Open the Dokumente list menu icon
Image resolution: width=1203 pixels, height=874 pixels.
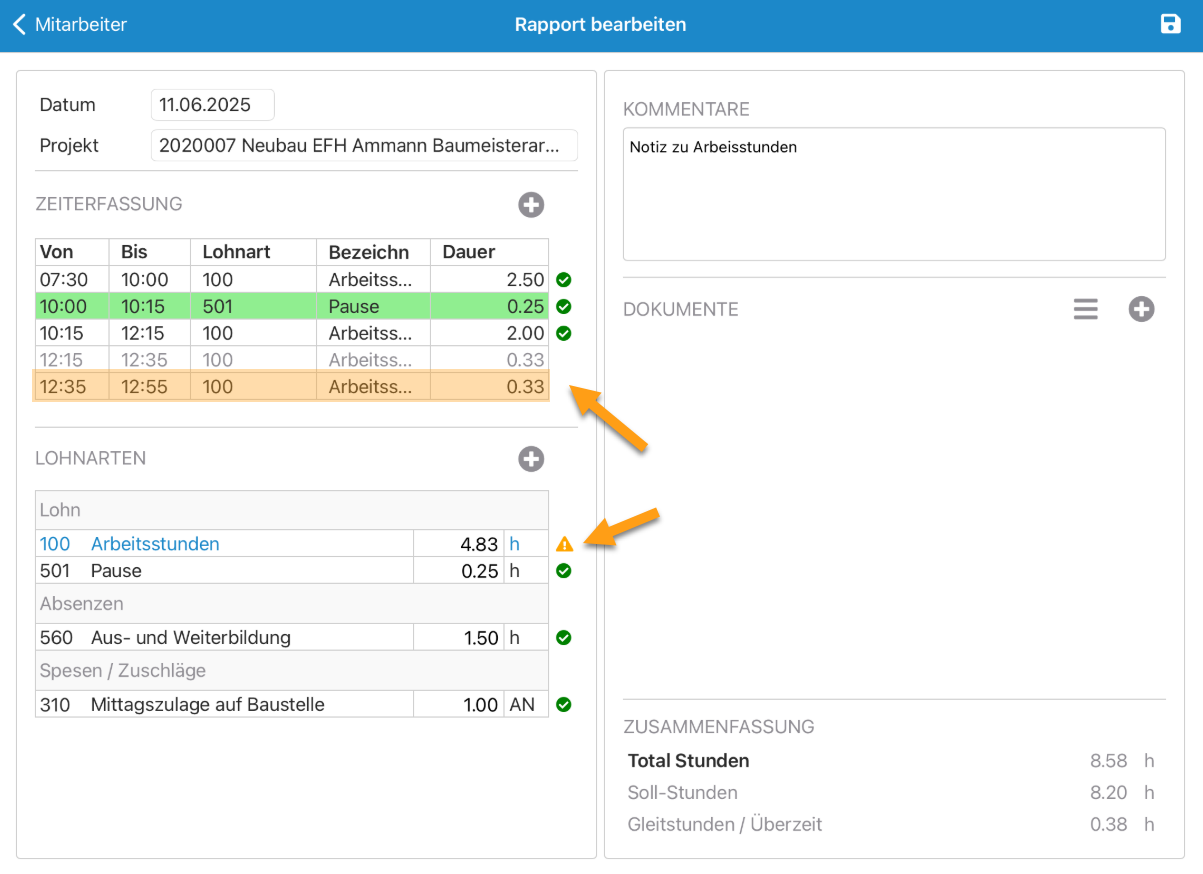pos(1085,310)
